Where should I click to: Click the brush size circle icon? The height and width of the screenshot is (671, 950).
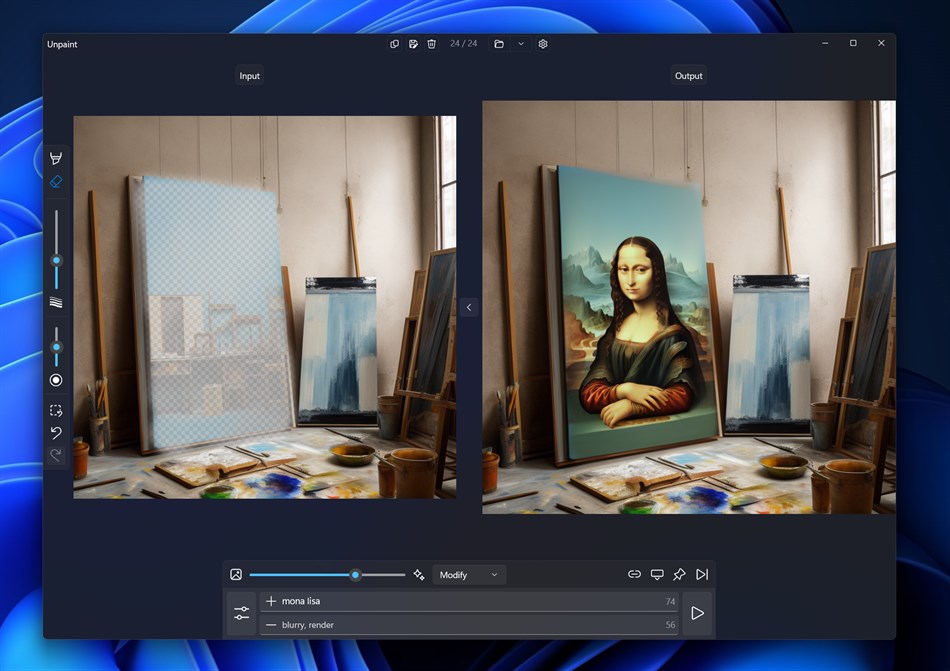pyautogui.click(x=56, y=380)
